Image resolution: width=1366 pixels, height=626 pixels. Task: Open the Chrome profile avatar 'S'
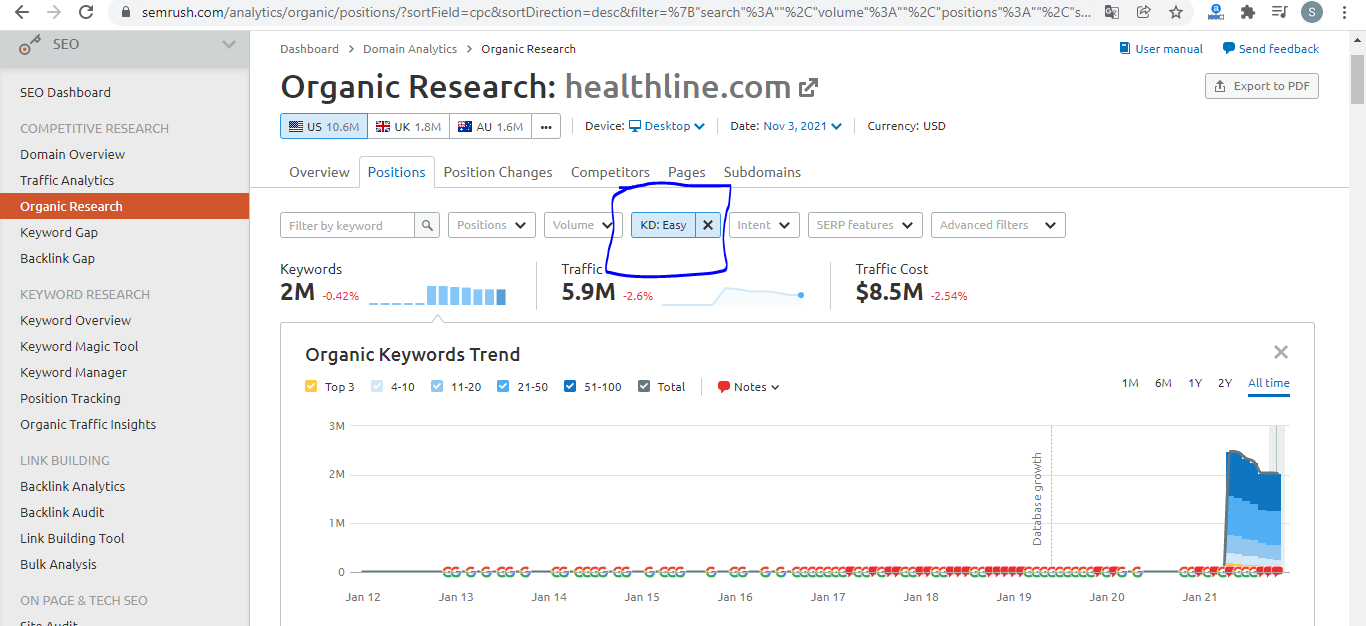[1311, 12]
